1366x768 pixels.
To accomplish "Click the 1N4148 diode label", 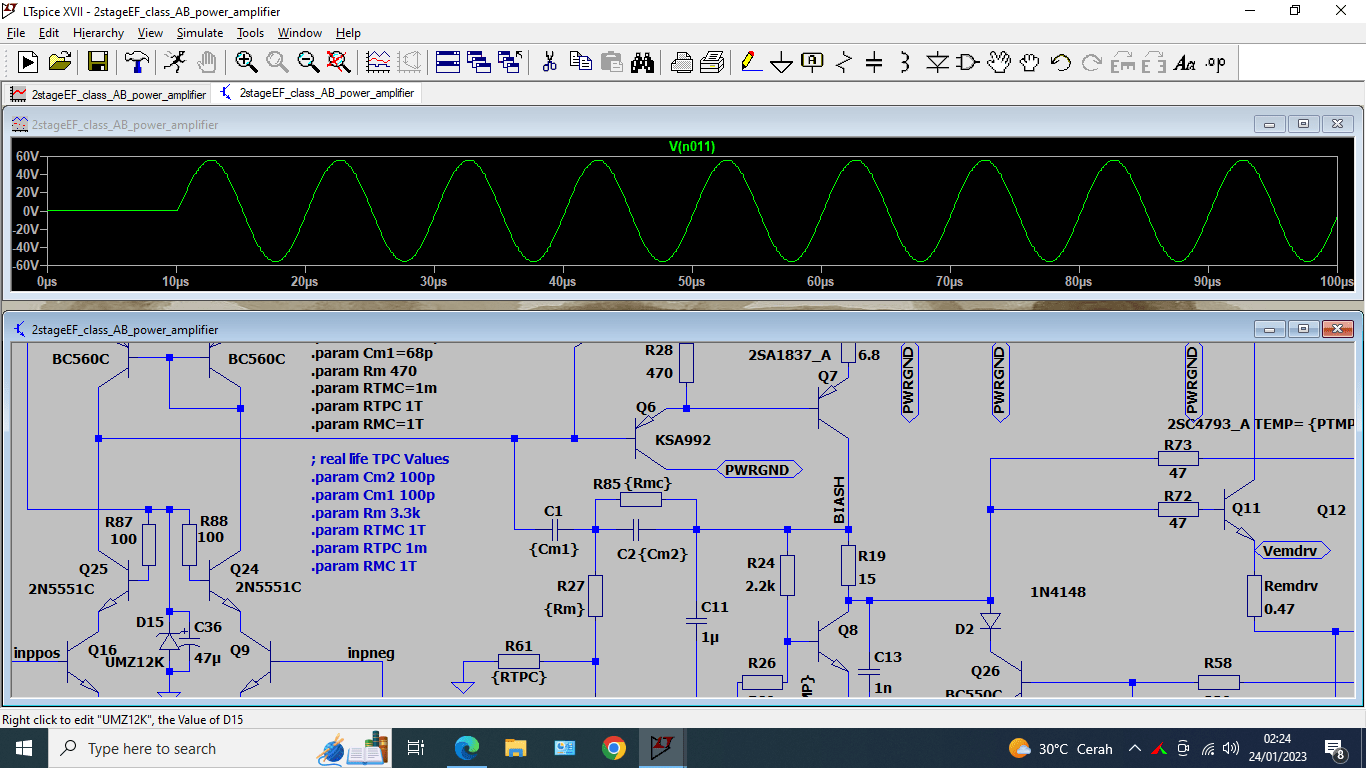I will tap(1058, 592).
